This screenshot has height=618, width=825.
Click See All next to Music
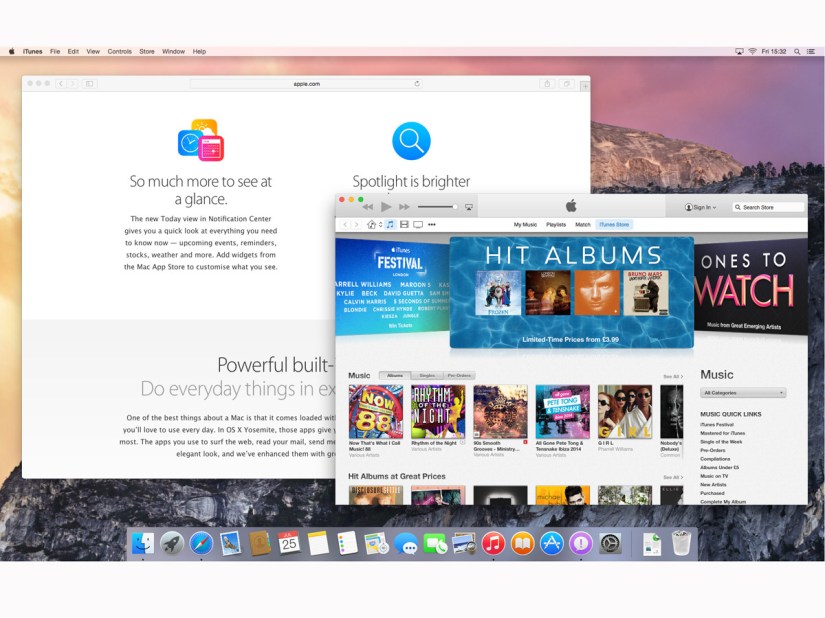pos(673,377)
